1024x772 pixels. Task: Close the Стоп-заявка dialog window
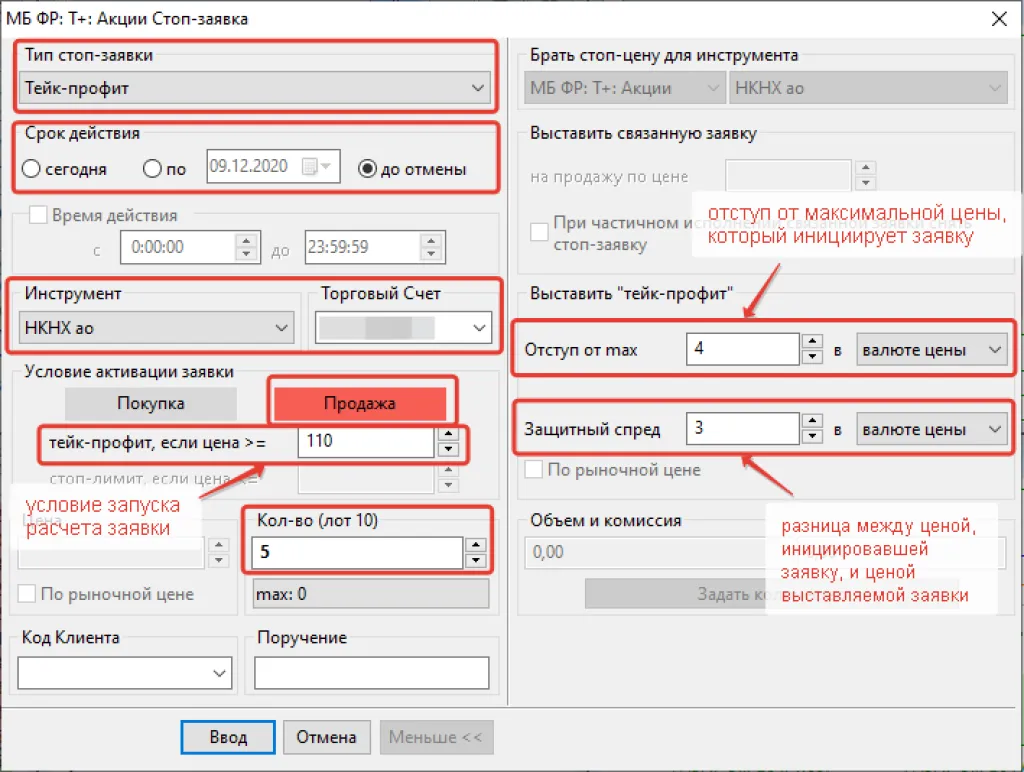pyautogui.click(x=997, y=19)
